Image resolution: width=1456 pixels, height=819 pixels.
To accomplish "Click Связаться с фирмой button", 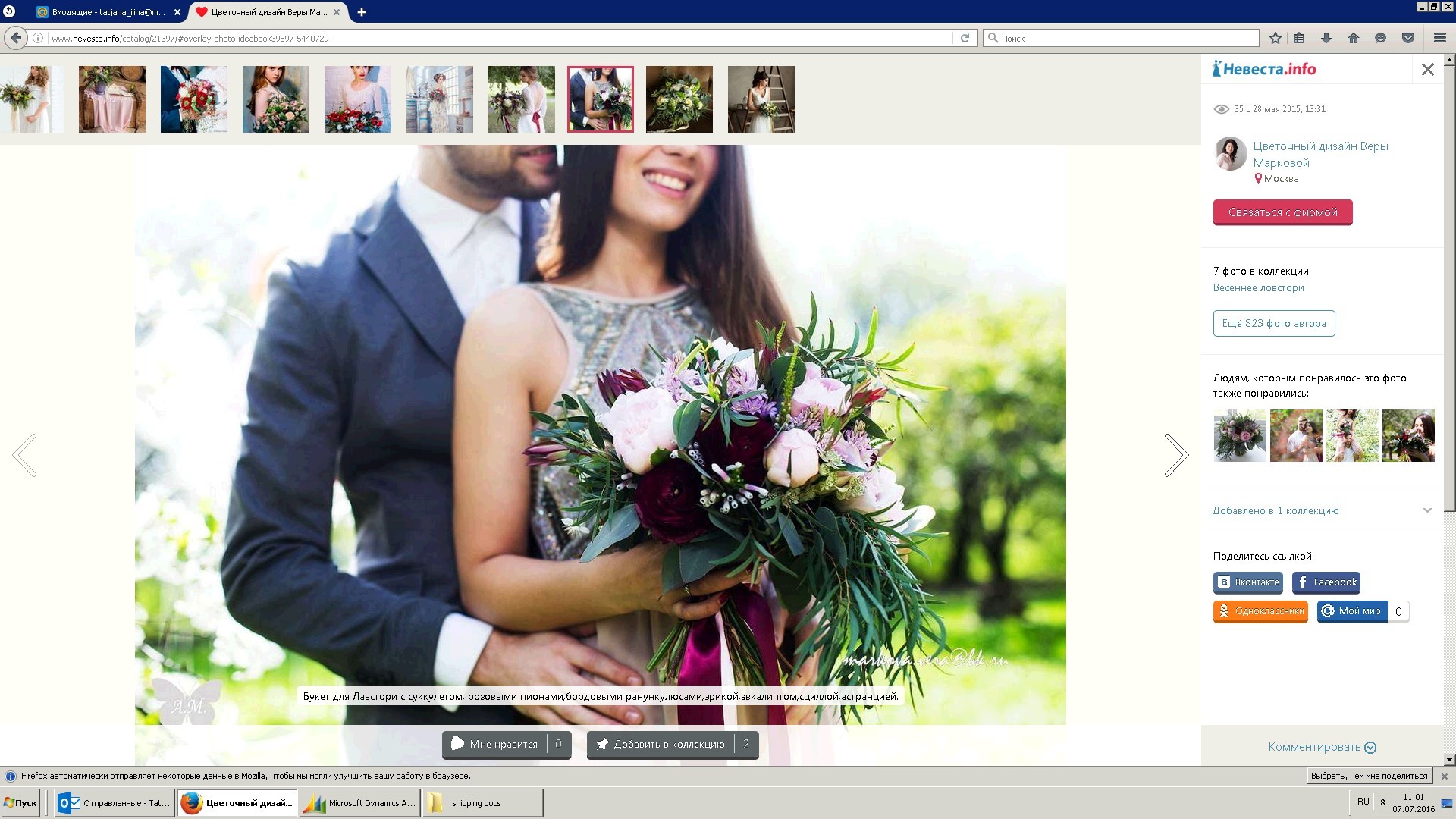I will (x=1282, y=212).
